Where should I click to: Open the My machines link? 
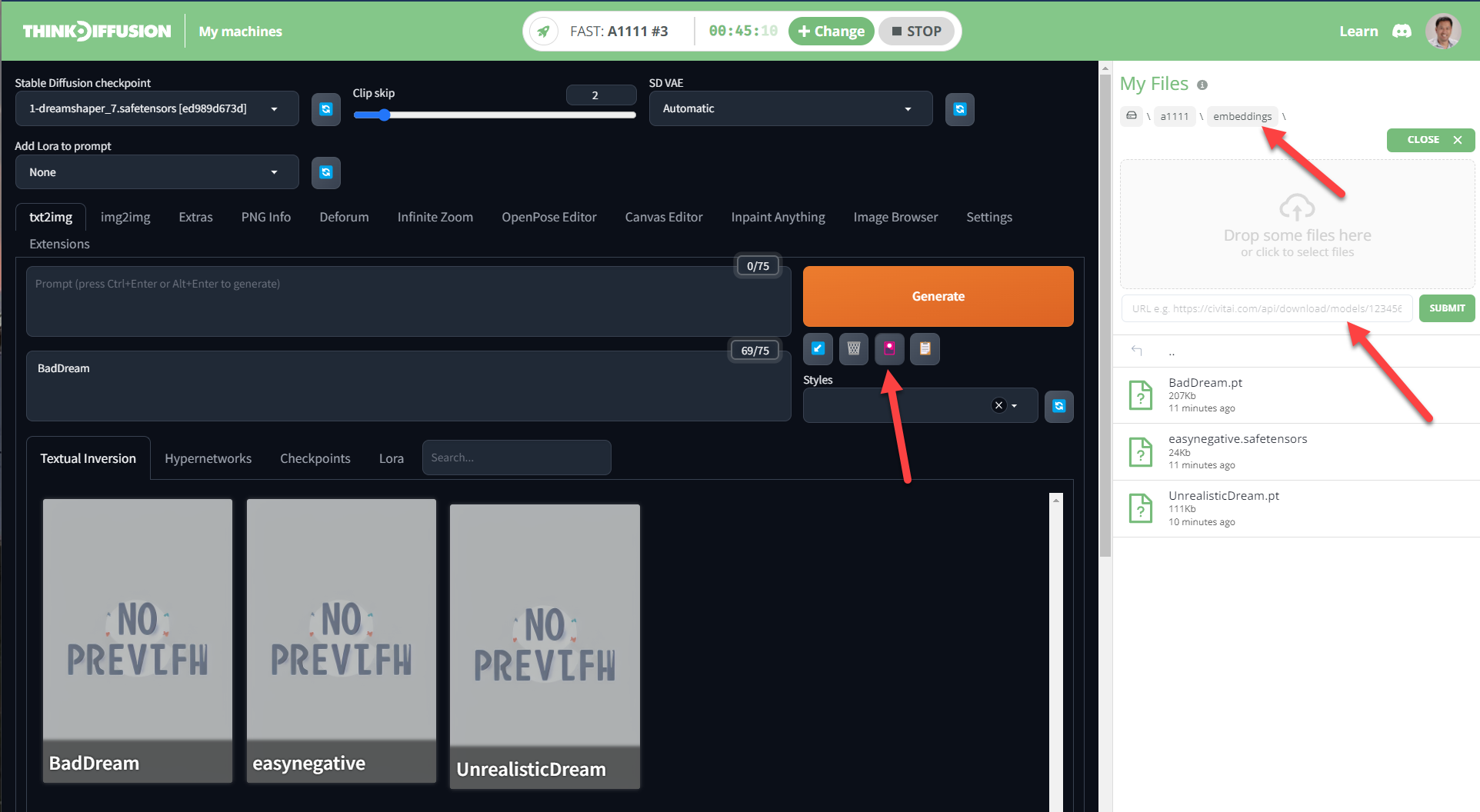click(x=241, y=32)
